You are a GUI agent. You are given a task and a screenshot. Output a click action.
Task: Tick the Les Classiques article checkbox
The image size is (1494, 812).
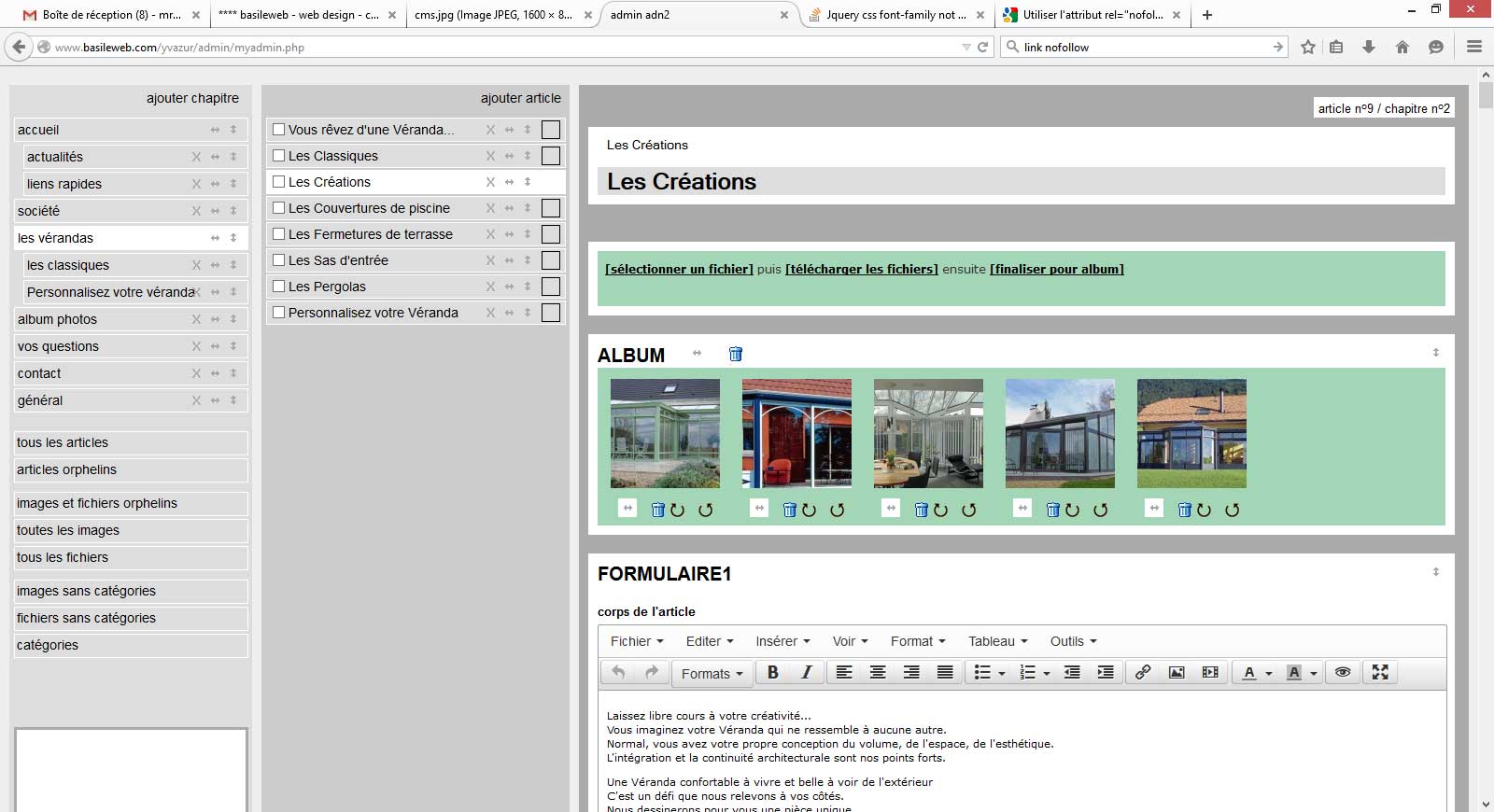pyautogui.click(x=278, y=156)
